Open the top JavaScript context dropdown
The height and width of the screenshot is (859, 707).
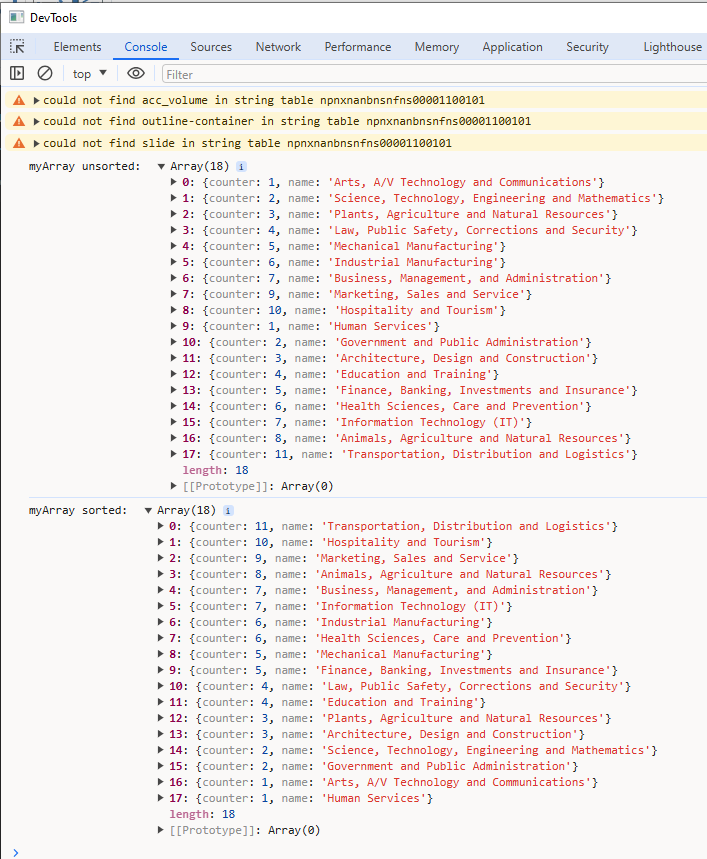(89, 73)
